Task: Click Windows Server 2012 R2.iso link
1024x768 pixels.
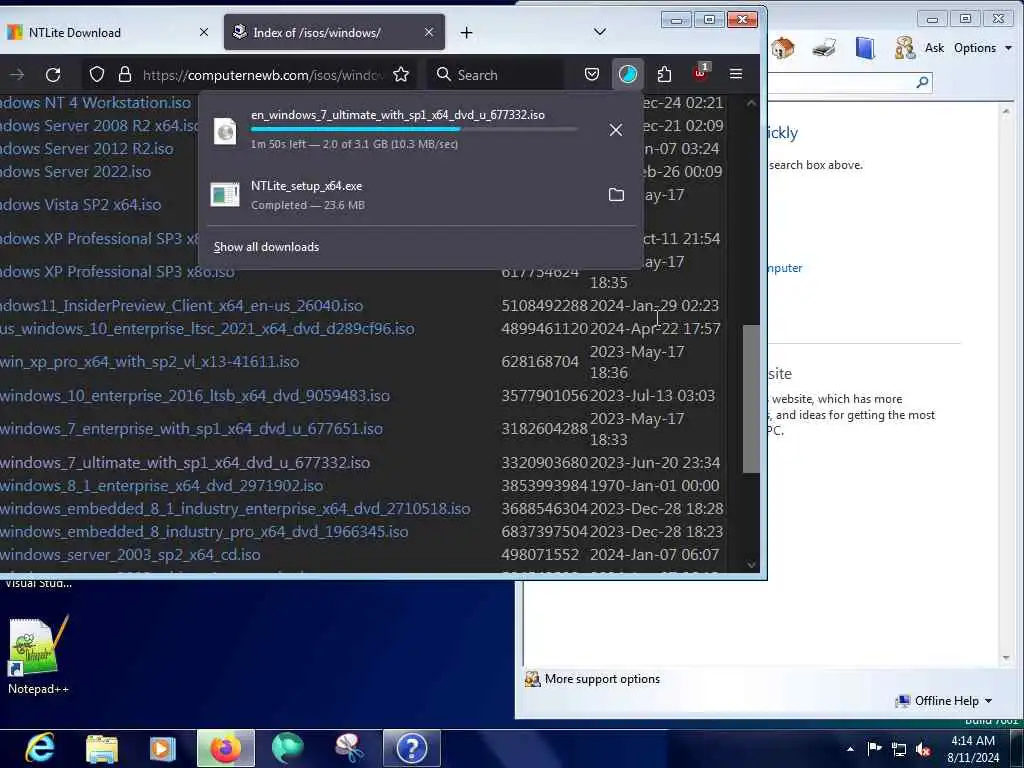Action: (x=87, y=149)
